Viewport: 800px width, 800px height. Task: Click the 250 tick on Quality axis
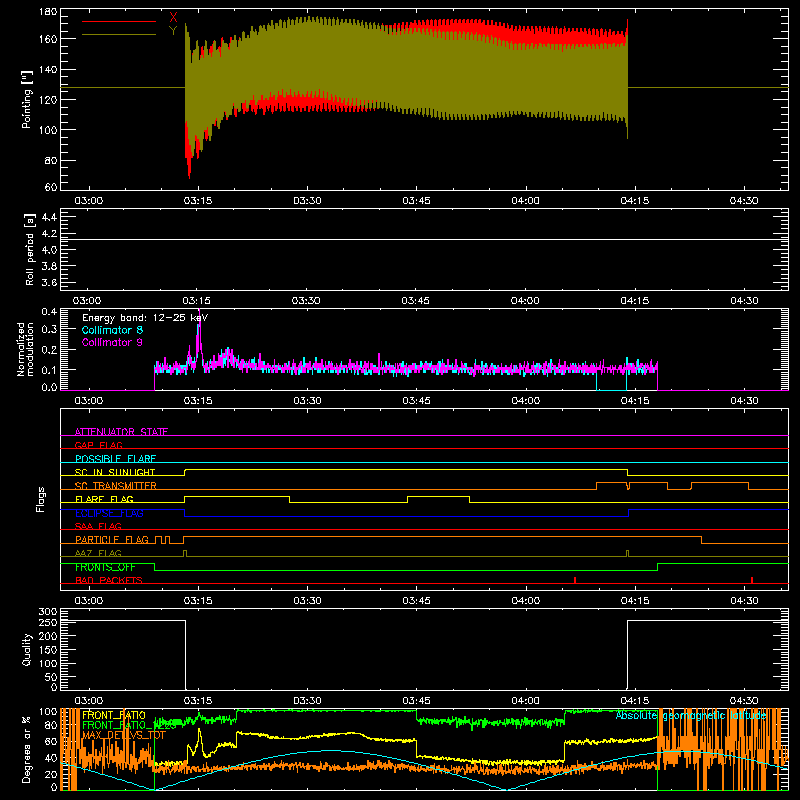(x=48, y=622)
